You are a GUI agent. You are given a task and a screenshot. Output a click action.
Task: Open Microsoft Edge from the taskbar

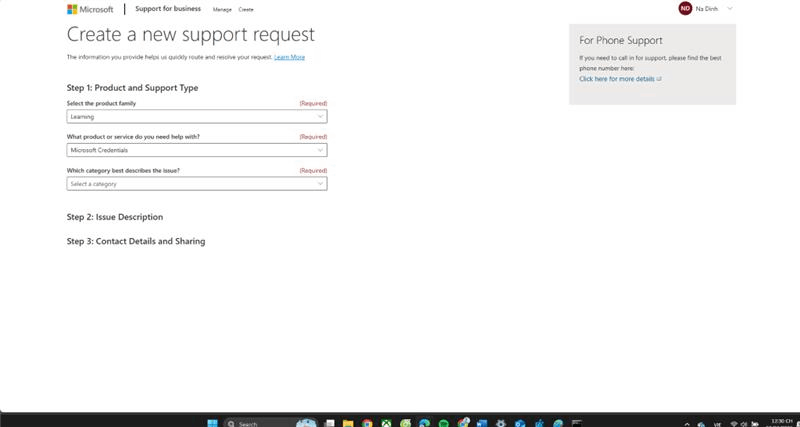coord(424,423)
